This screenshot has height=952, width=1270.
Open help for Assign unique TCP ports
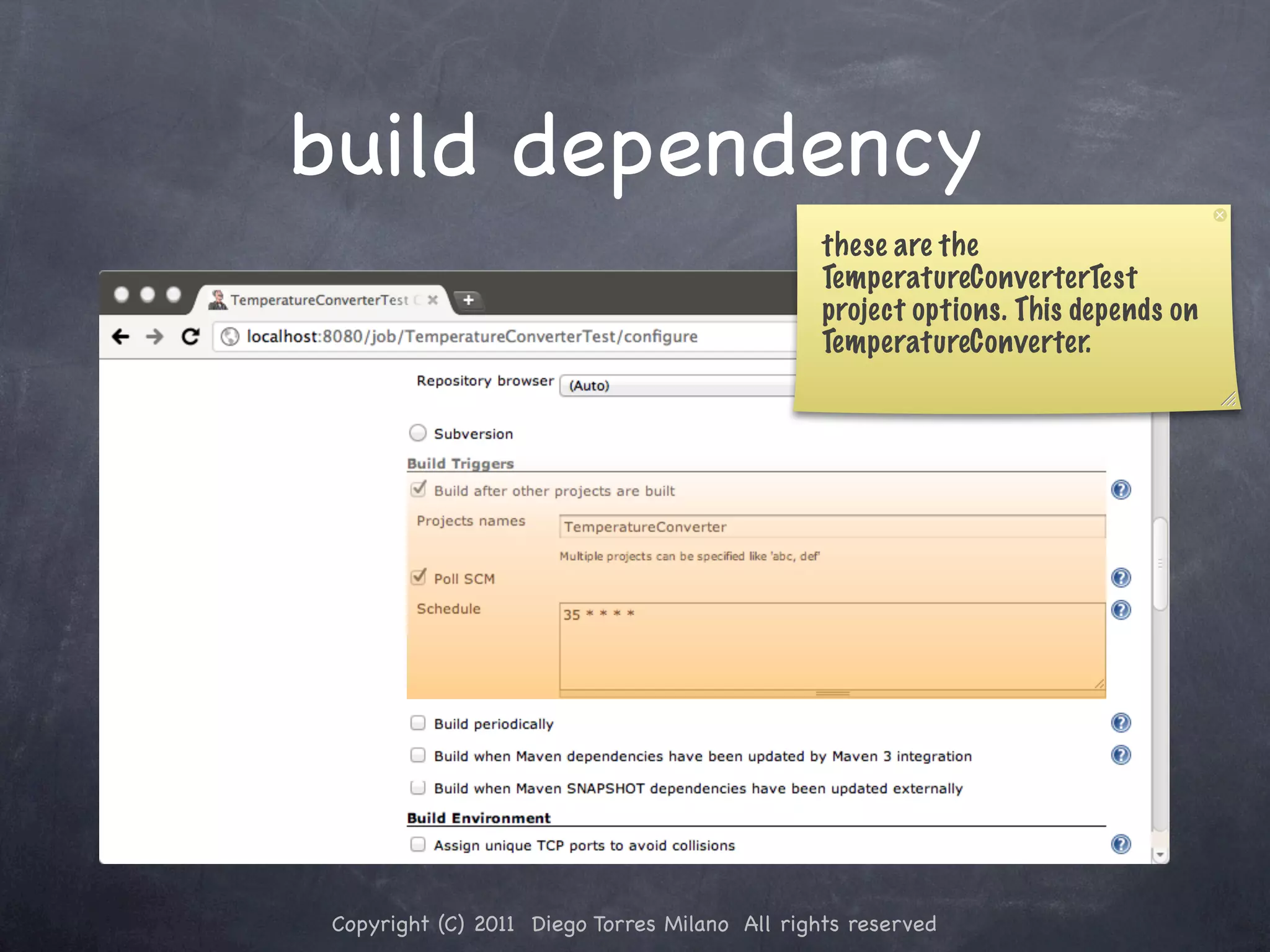[1121, 844]
